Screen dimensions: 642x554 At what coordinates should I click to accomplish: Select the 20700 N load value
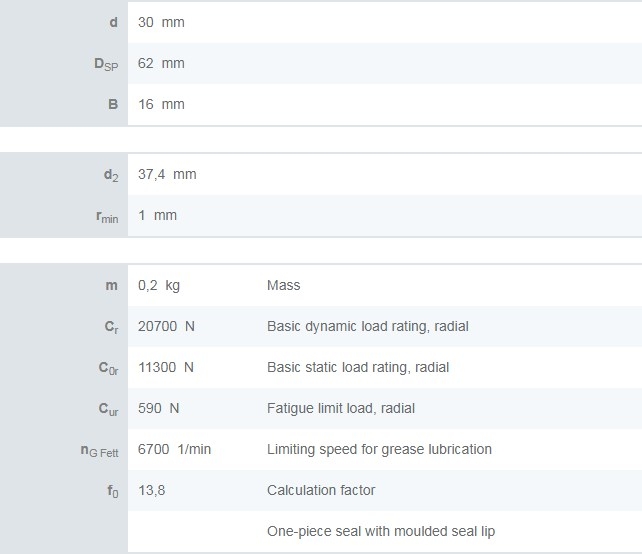coord(166,326)
